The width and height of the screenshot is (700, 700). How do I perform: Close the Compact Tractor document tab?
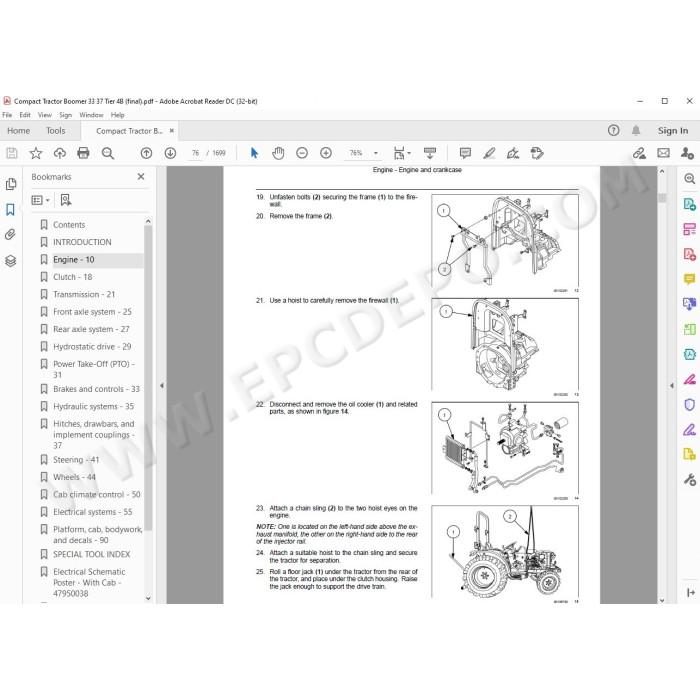[x=171, y=131]
